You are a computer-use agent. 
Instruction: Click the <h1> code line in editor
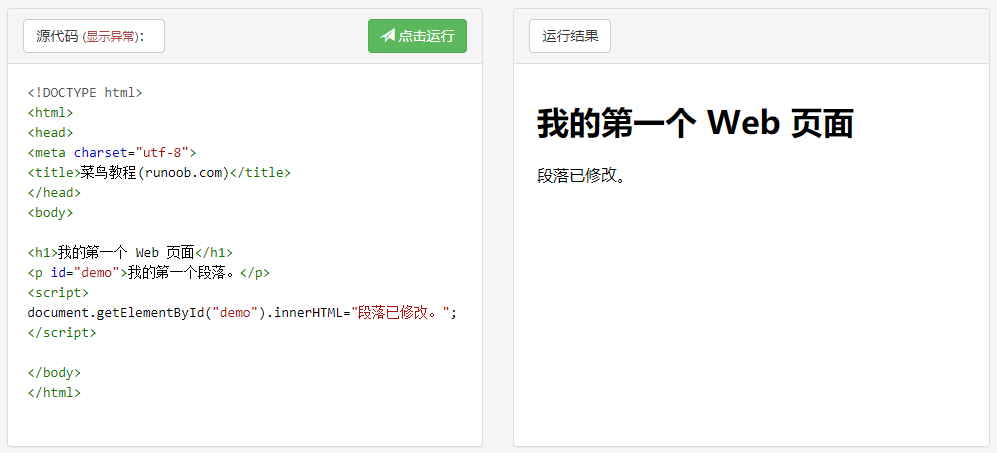[x=130, y=253]
